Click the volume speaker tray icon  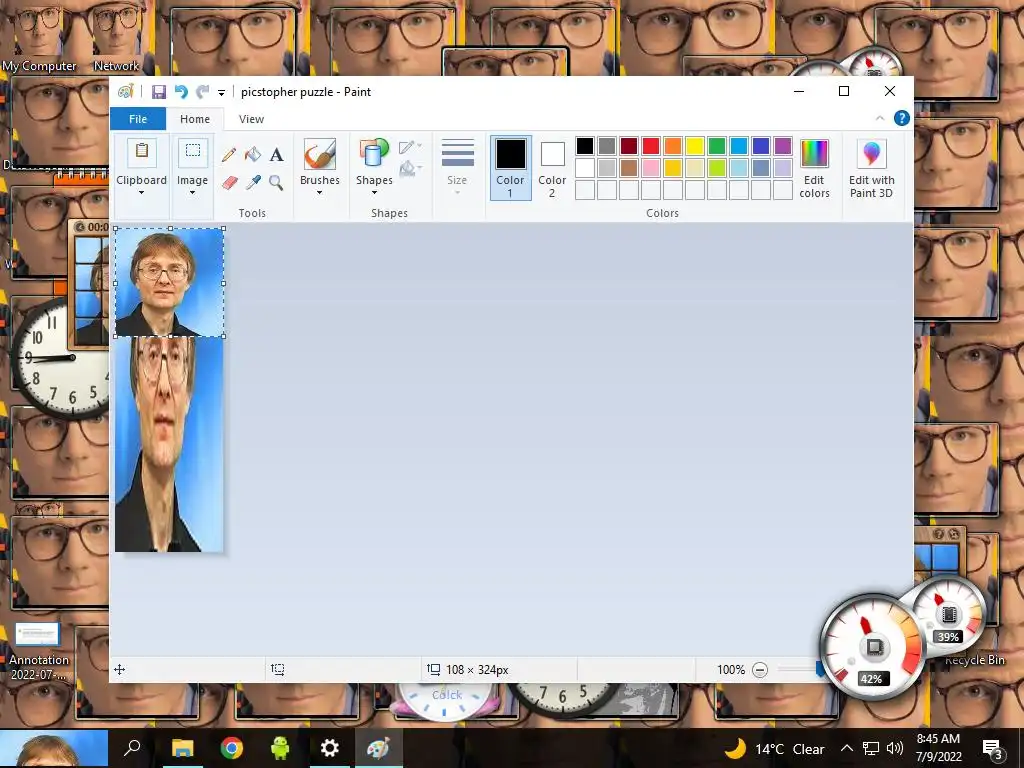(x=895, y=748)
